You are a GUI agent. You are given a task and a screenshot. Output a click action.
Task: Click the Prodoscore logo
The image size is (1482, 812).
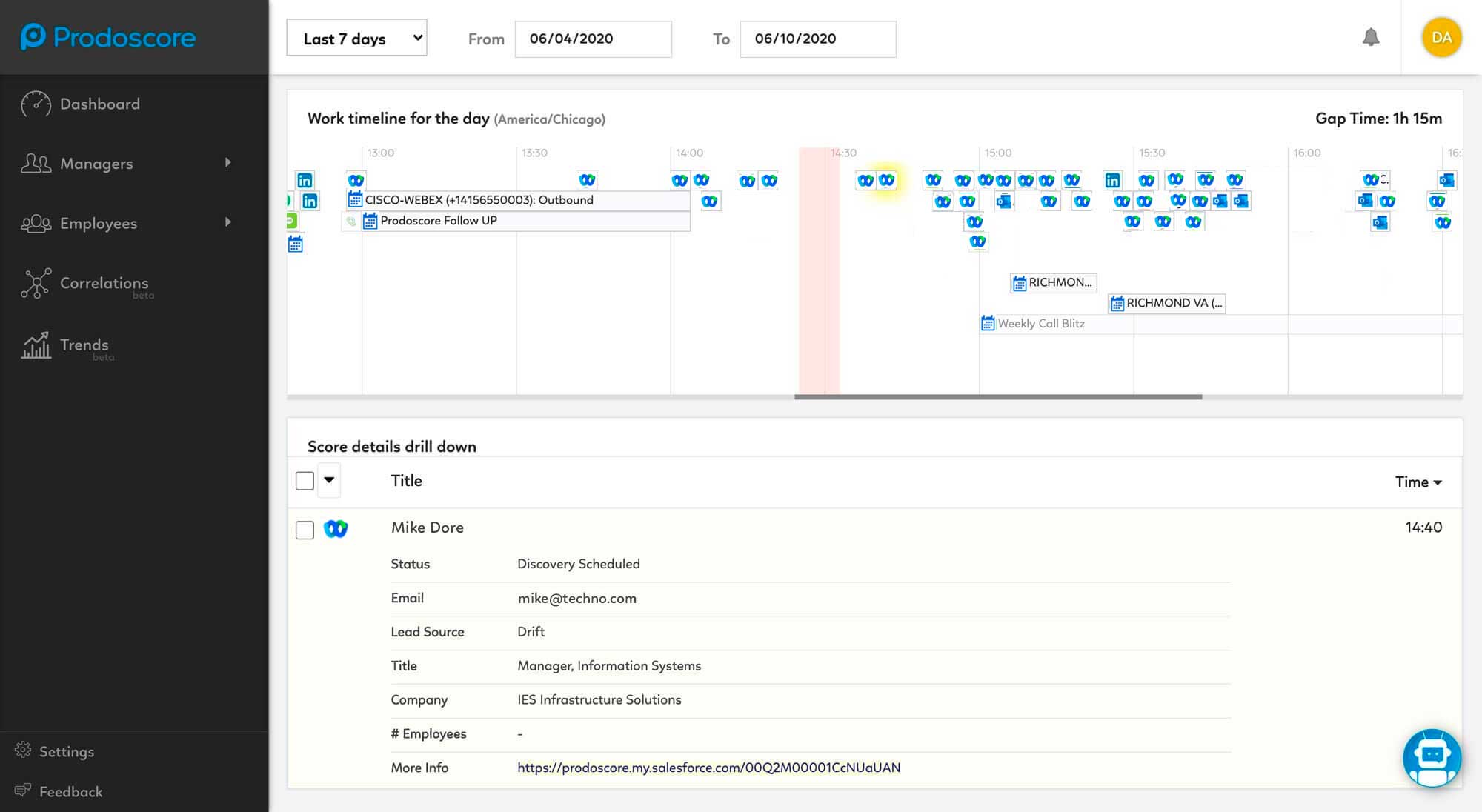[x=108, y=37]
